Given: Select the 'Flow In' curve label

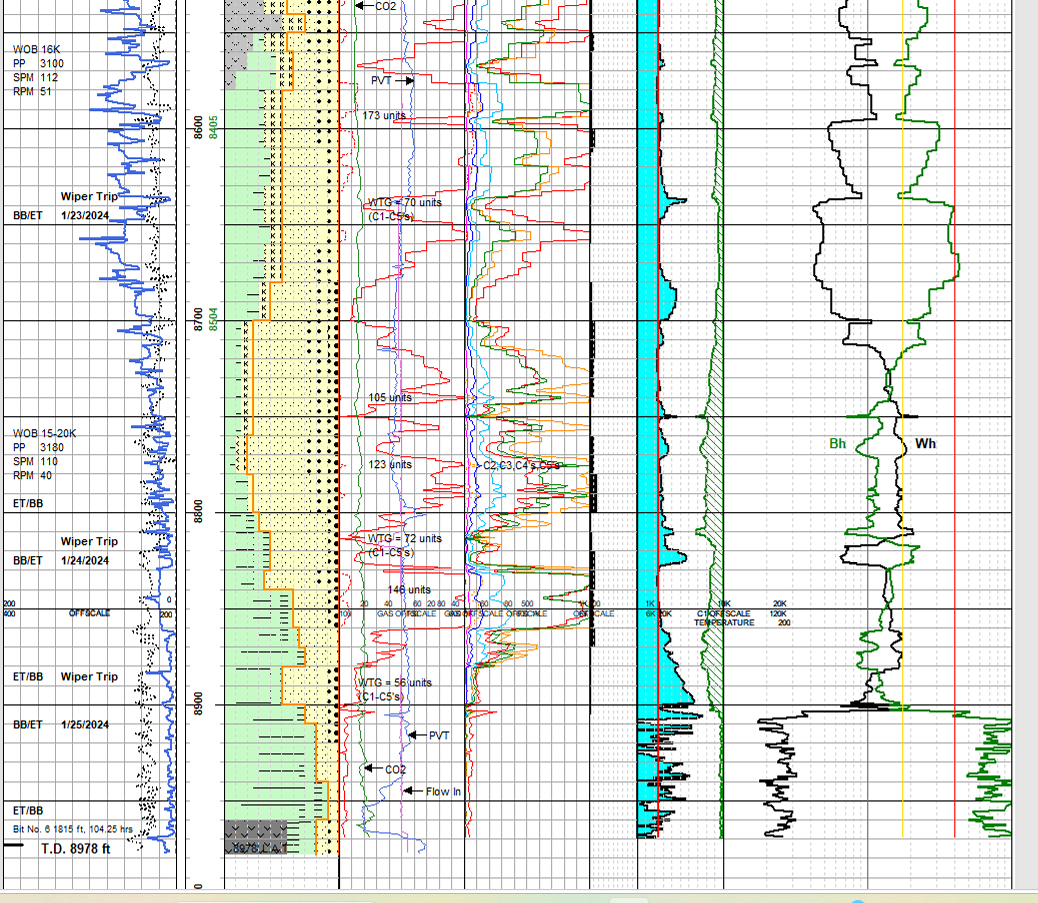Looking at the screenshot, I should [x=443, y=791].
